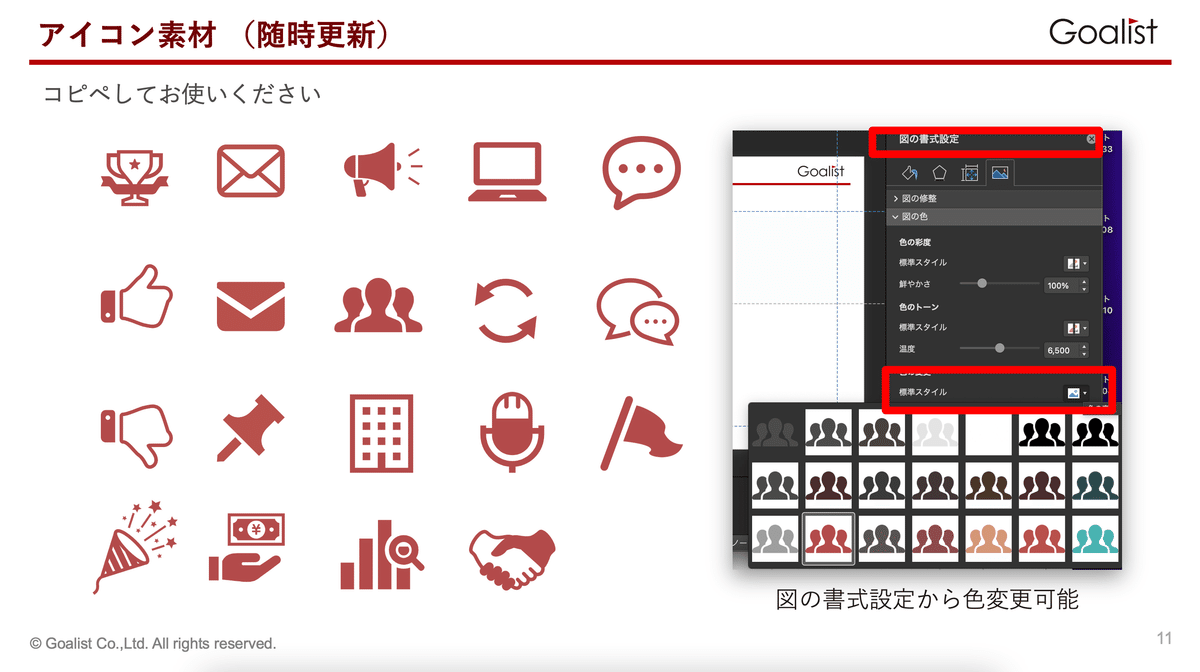The image size is (1200, 672).
Task: Pick the highlighted red recolor preset
Action: (x=828, y=537)
